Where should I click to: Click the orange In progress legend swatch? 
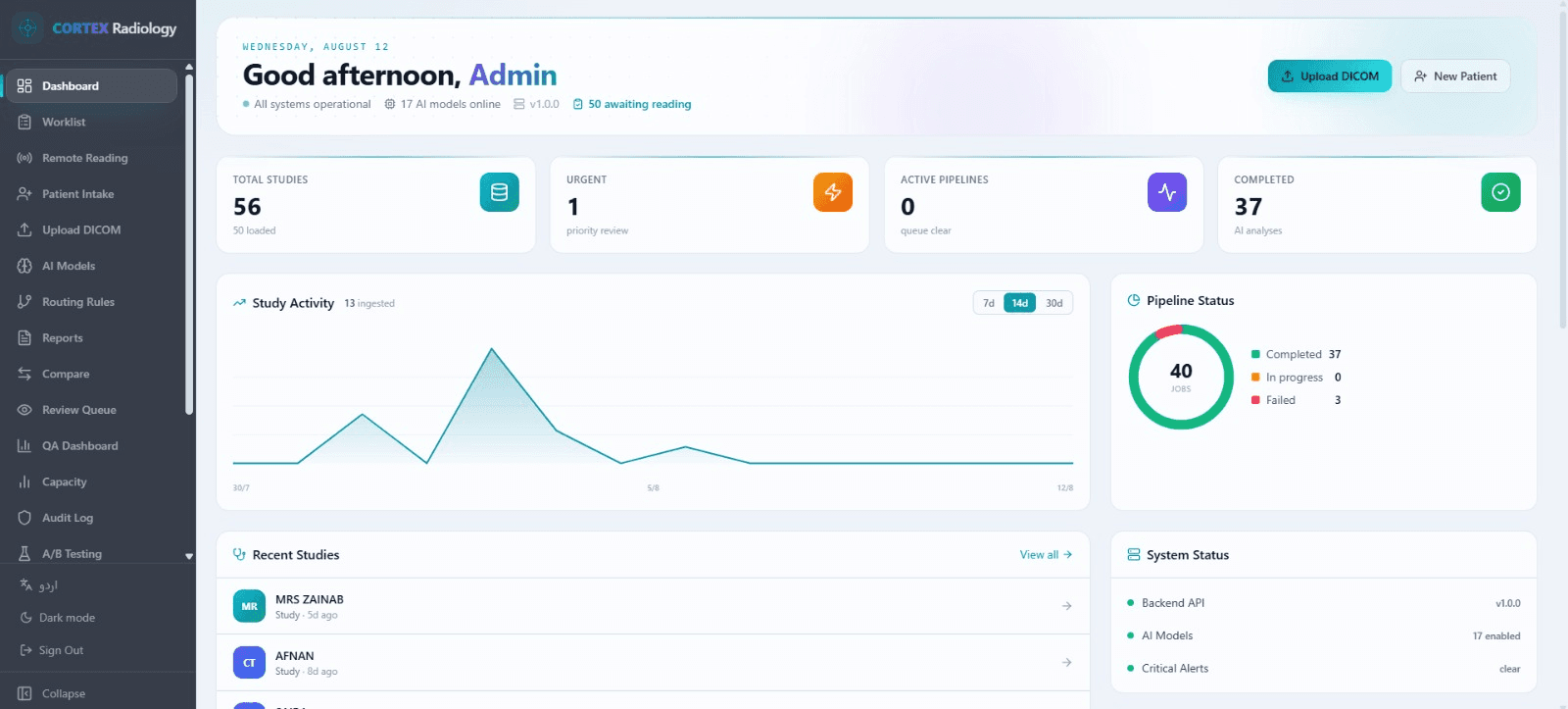(x=1255, y=377)
